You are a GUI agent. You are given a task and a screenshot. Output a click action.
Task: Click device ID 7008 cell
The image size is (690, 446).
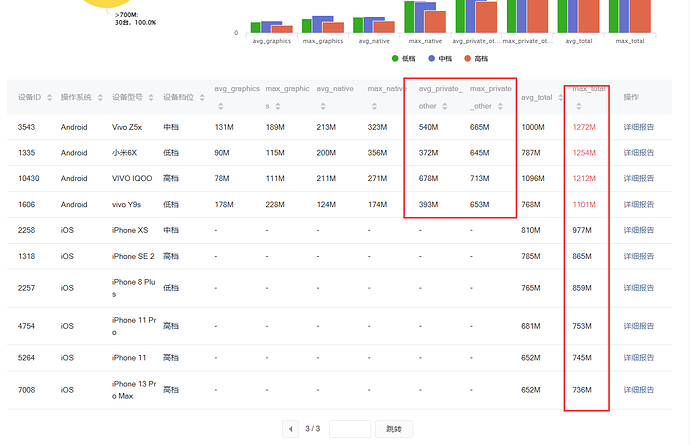[x=26, y=390]
